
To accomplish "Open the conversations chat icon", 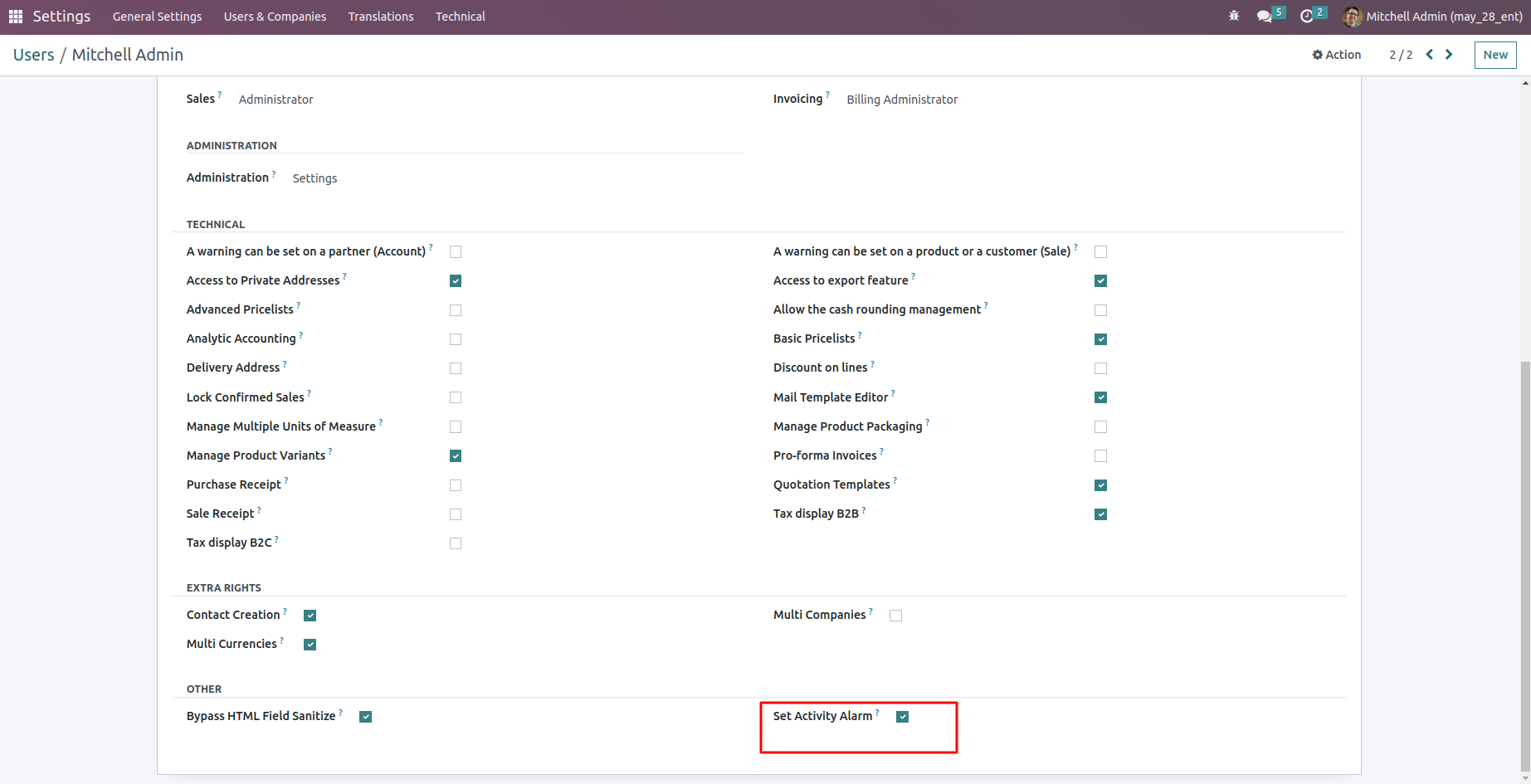I will pyautogui.click(x=1264, y=17).
